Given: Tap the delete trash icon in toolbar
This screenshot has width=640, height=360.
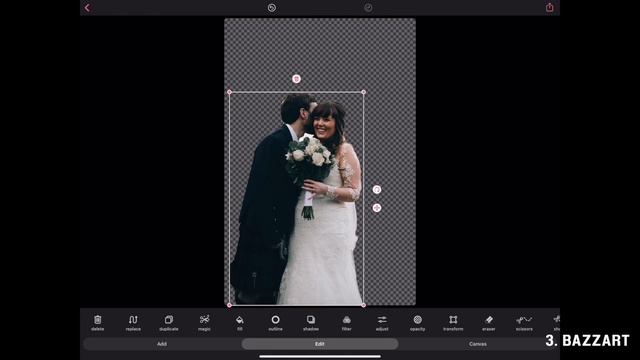Looking at the screenshot, I should click(98, 322).
